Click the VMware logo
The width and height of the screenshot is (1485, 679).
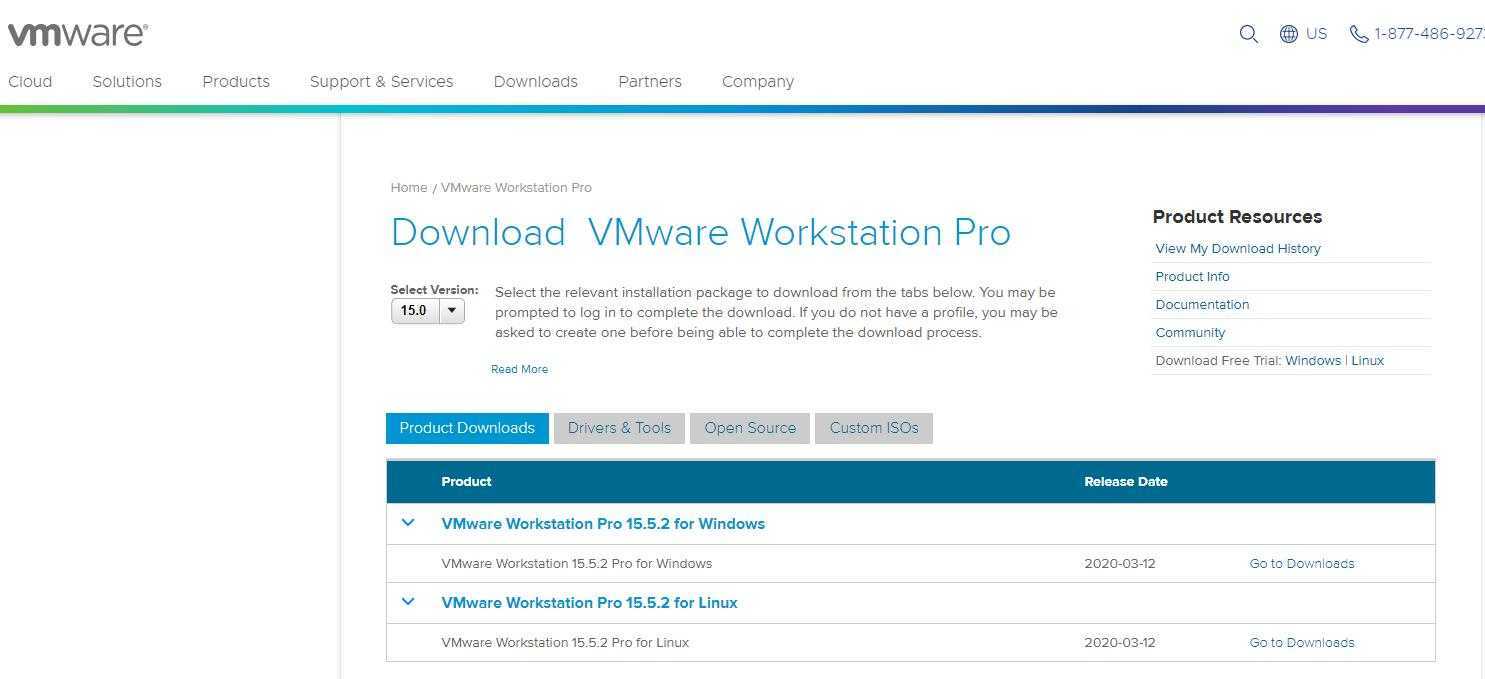pos(78,34)
